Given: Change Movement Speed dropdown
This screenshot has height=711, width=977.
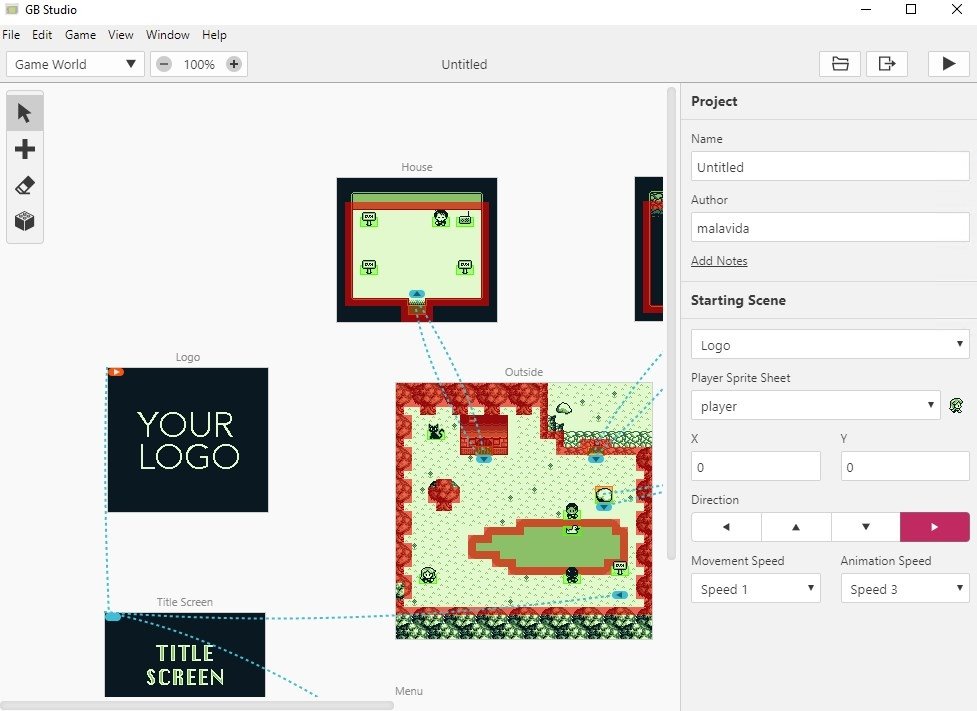Looking at the screenshot, I should click(755, 589).
